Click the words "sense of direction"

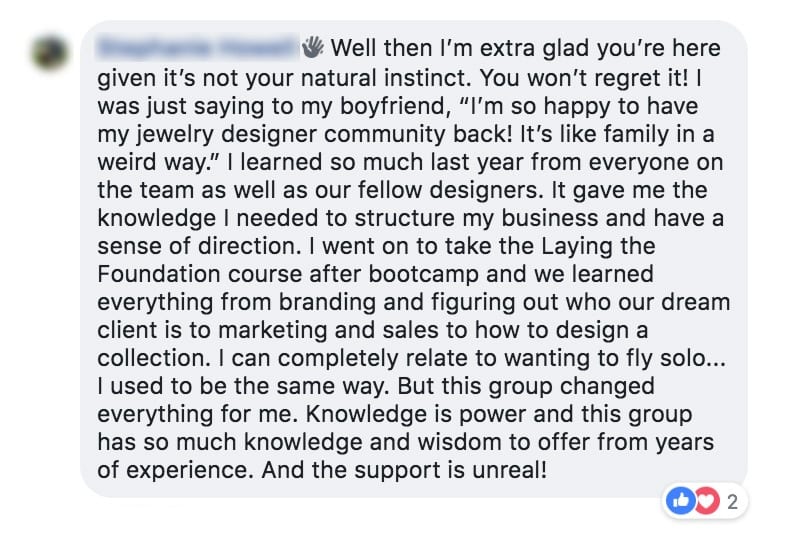click(196, 246)
